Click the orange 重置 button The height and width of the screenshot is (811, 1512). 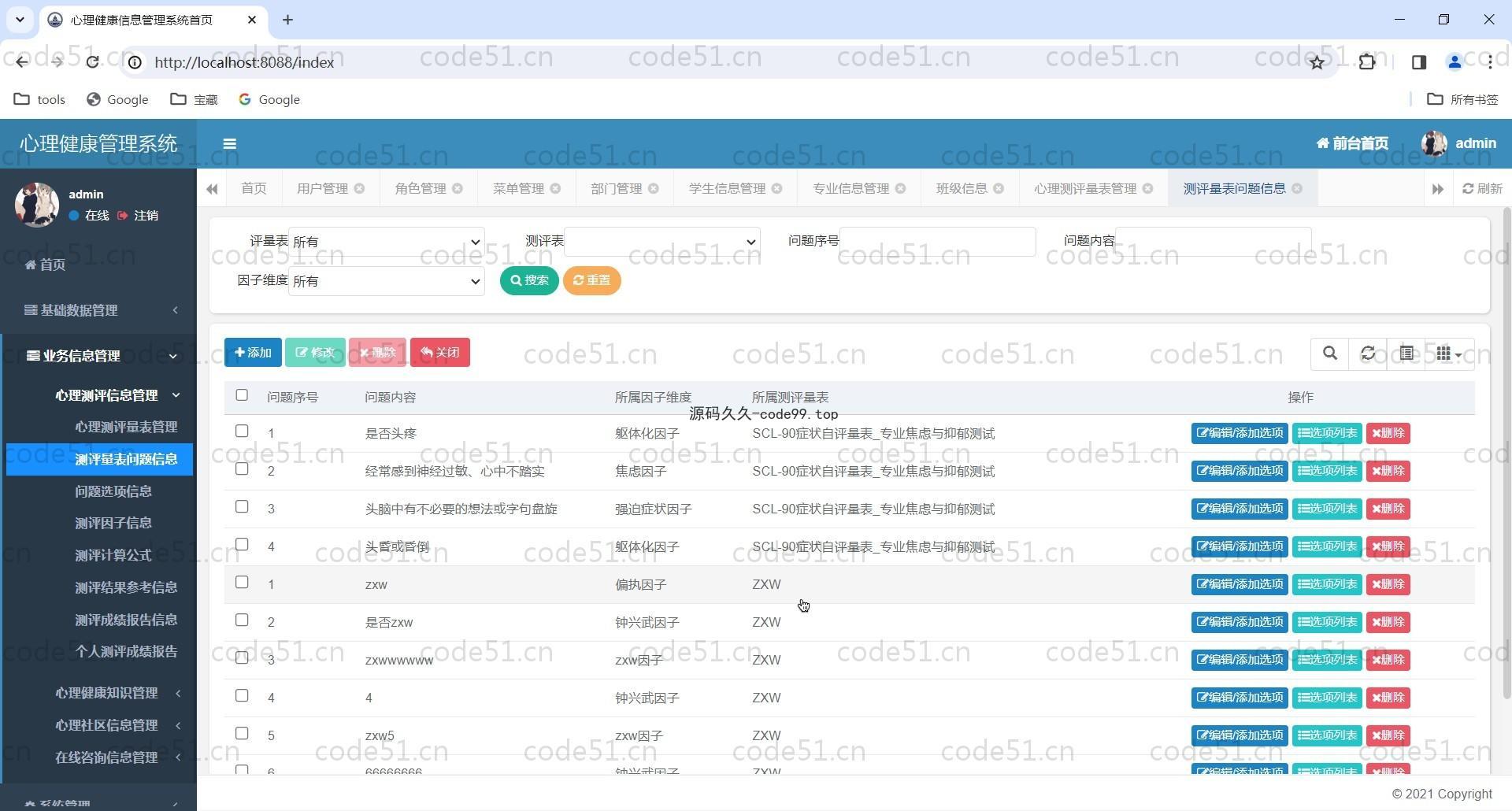[x=591, y=280]
